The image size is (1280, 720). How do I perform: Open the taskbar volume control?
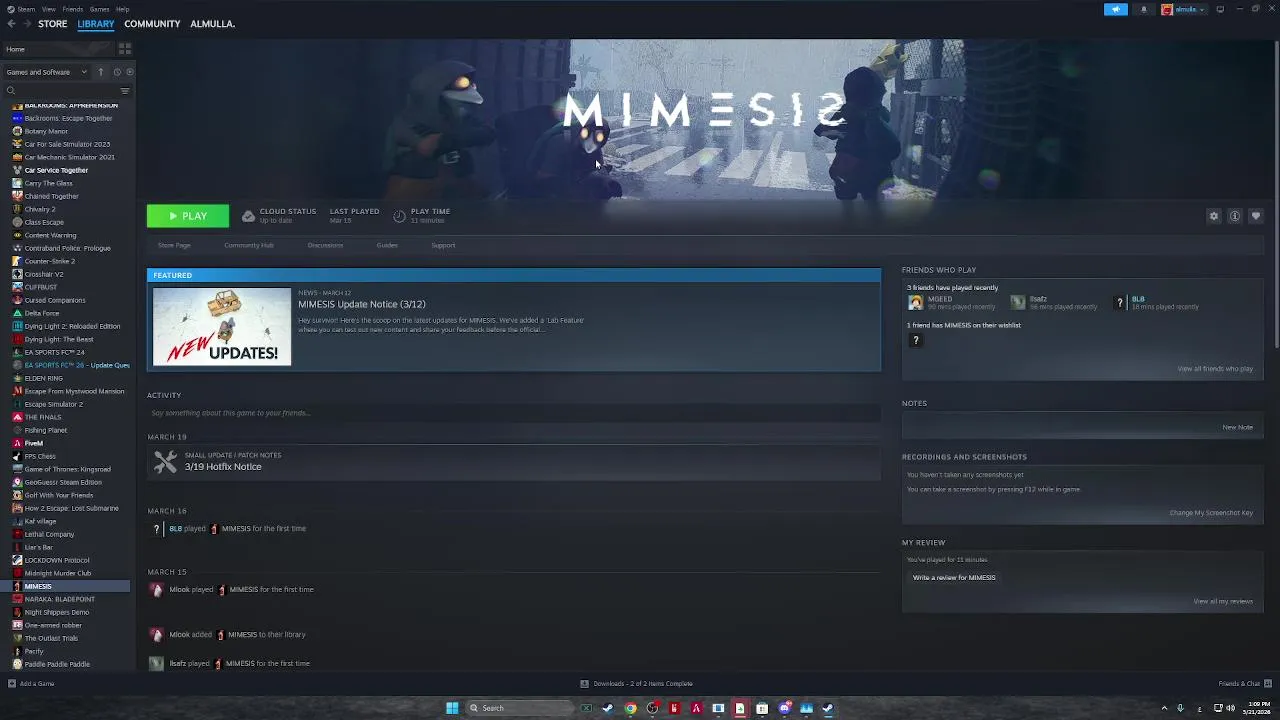coord(1230,708)
